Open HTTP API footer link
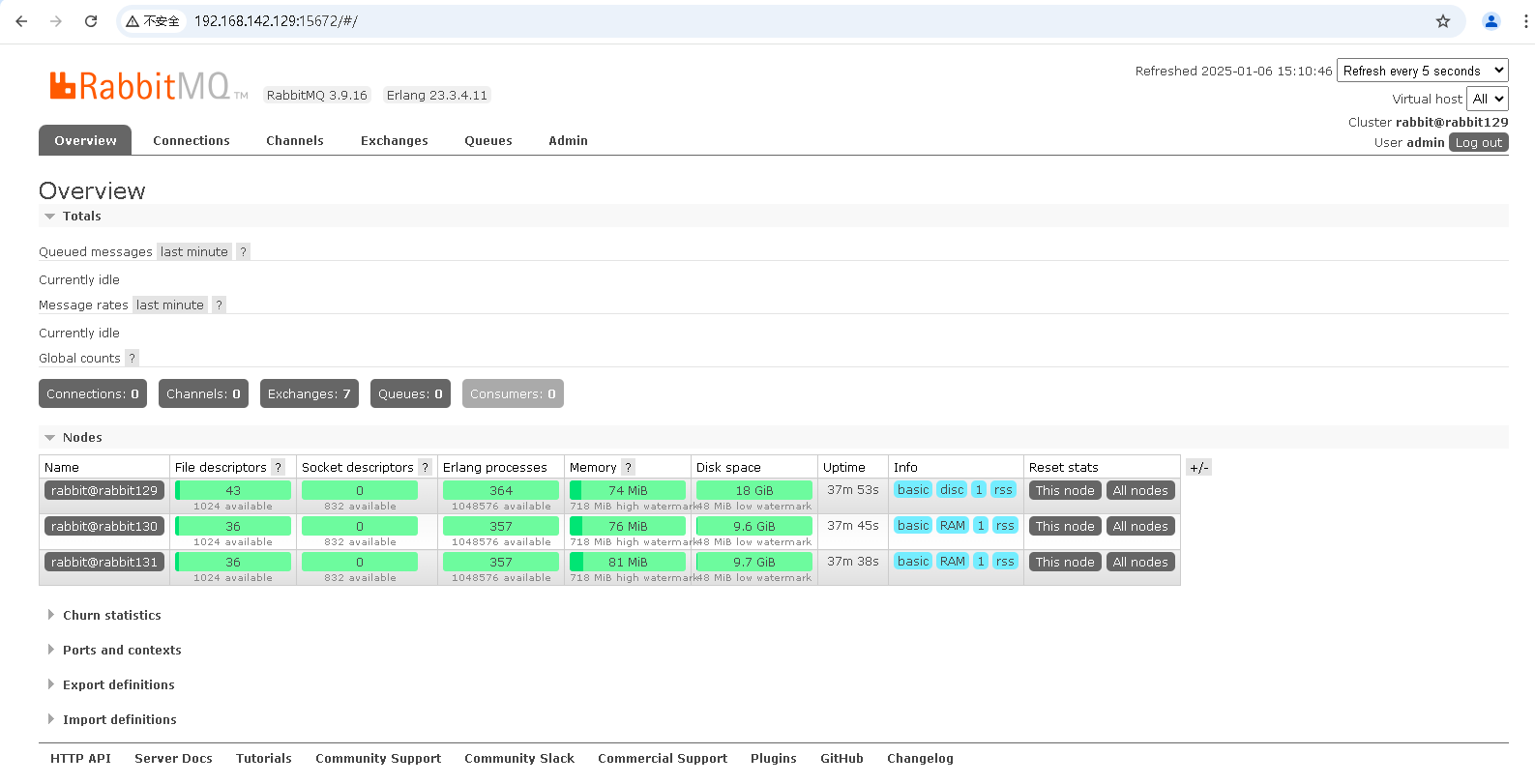The image size is (1535, 784). 80,758
